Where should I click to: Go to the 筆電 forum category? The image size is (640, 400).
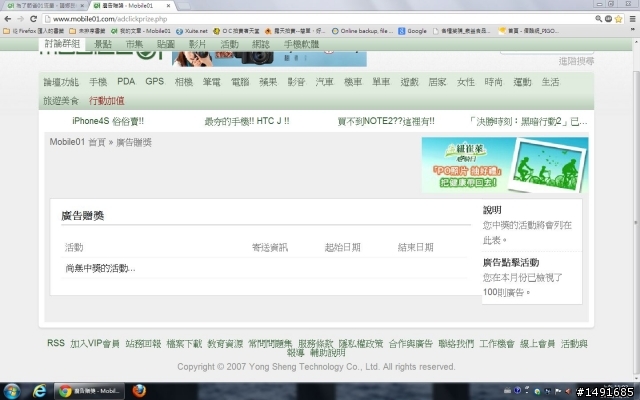211,82
